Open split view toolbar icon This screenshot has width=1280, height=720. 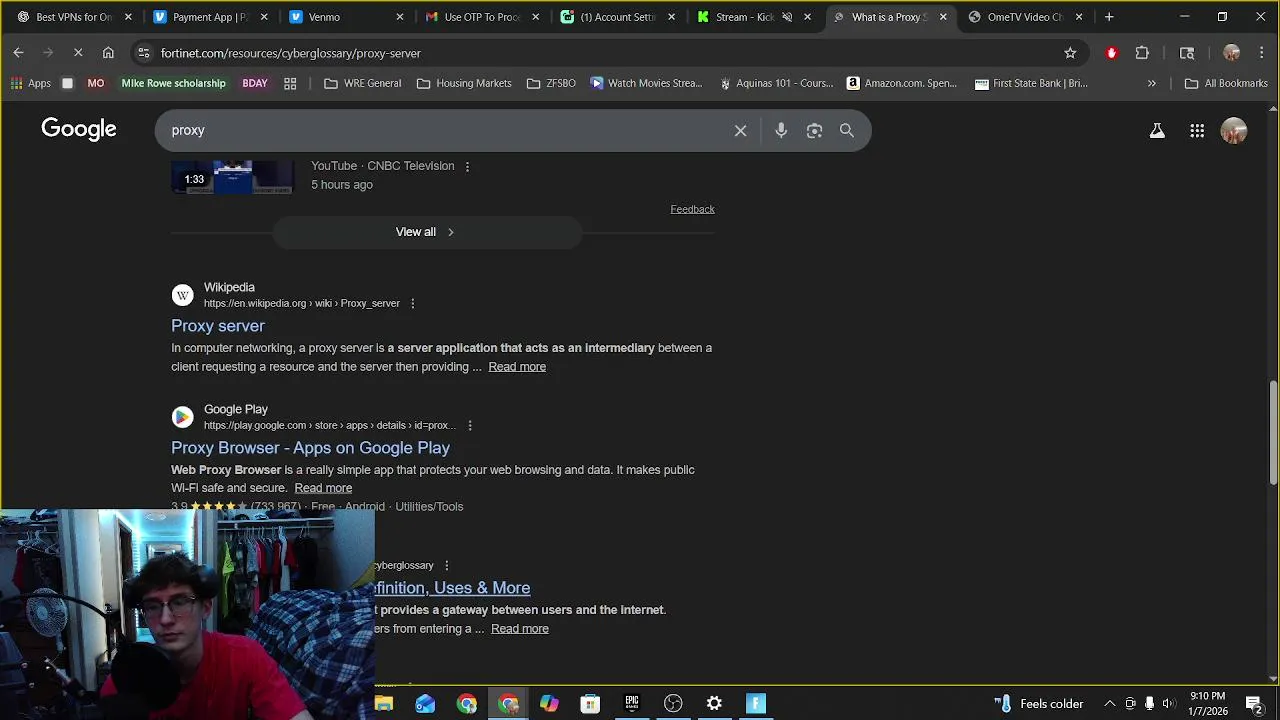(x=1187, y=53)
